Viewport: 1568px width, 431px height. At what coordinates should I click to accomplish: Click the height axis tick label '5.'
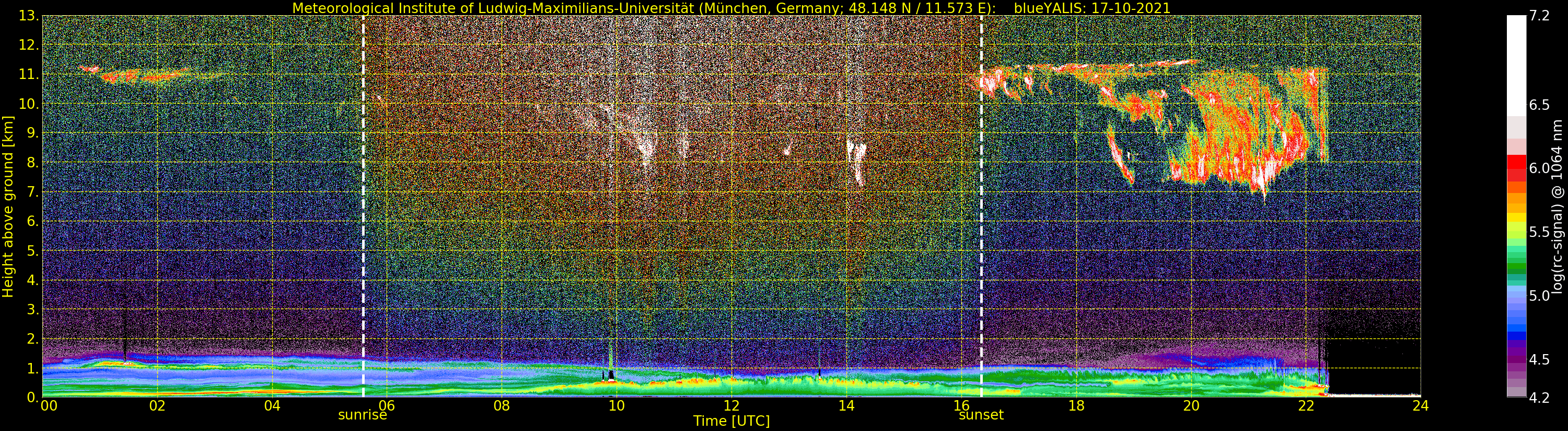pyautogui.click(x=32, y=251)
